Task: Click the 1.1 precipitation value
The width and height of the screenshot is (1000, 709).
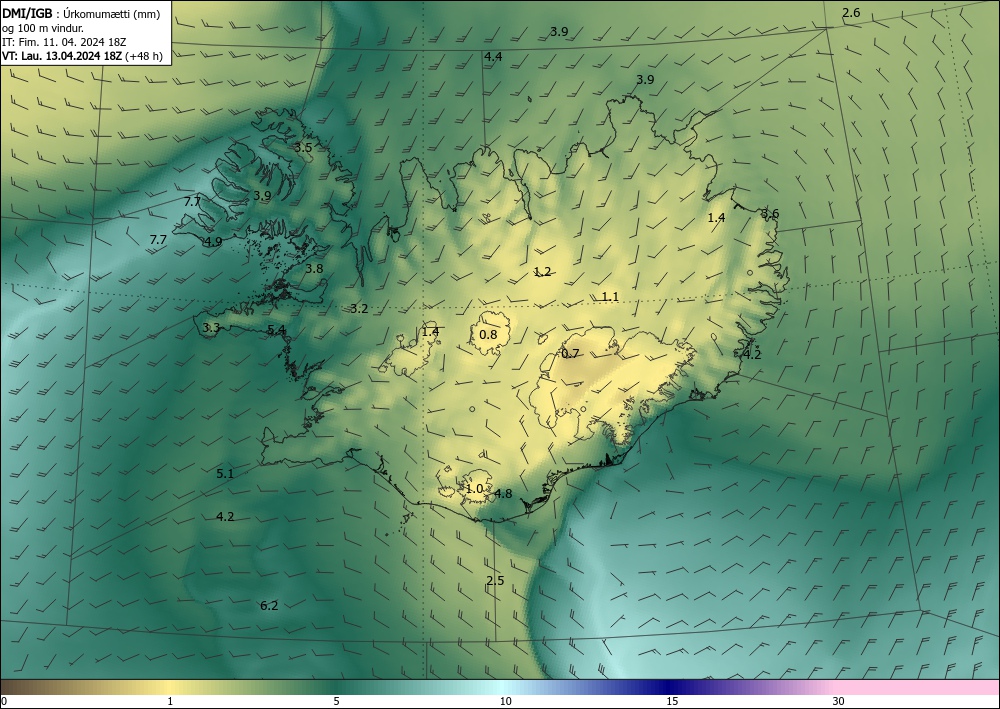Action: pyautogui.click(x=610, y=296)
